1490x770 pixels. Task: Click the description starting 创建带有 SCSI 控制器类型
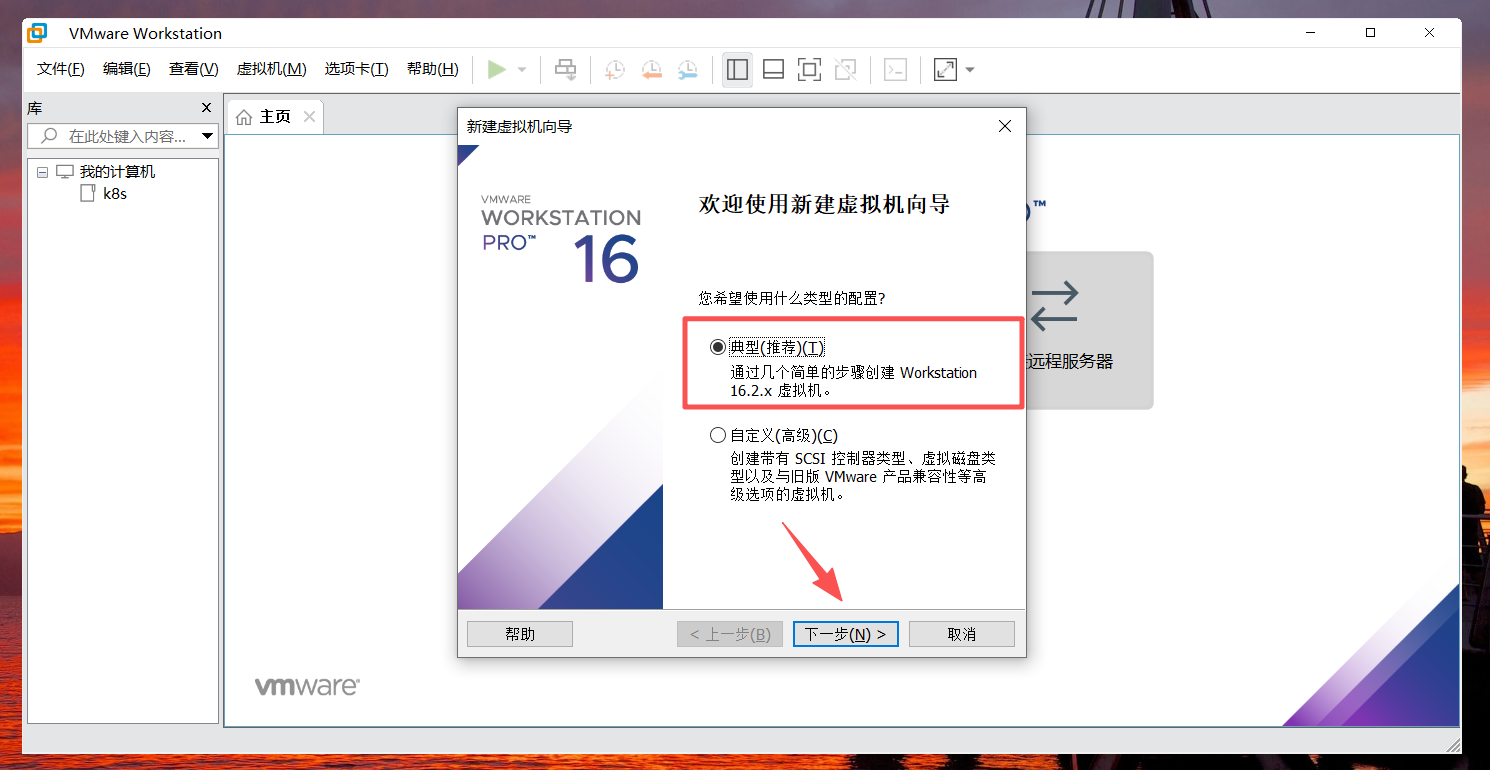(863, 476)
